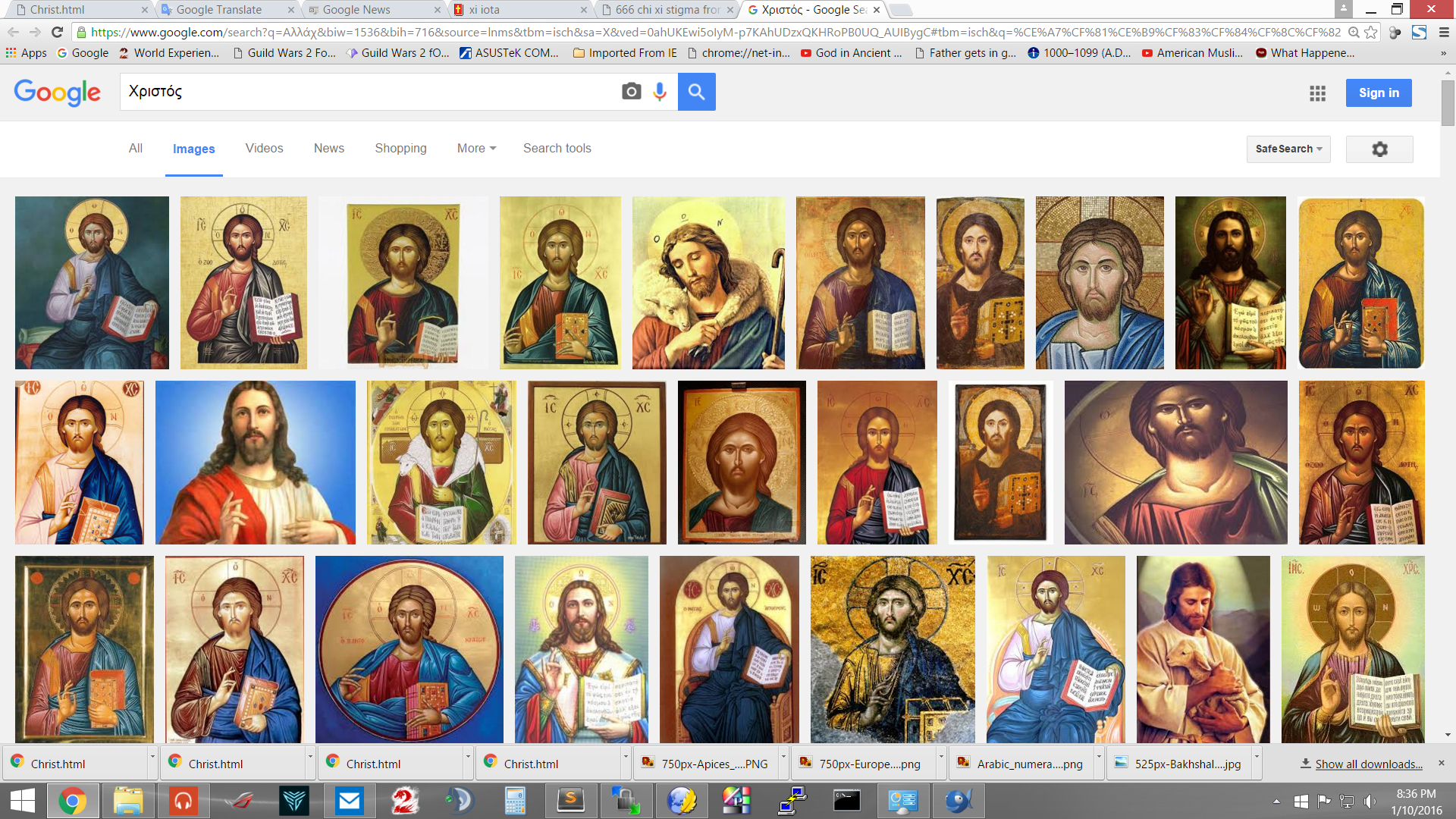Reload the page with refresh icon

pyautogui.click(x=57, y=32)
